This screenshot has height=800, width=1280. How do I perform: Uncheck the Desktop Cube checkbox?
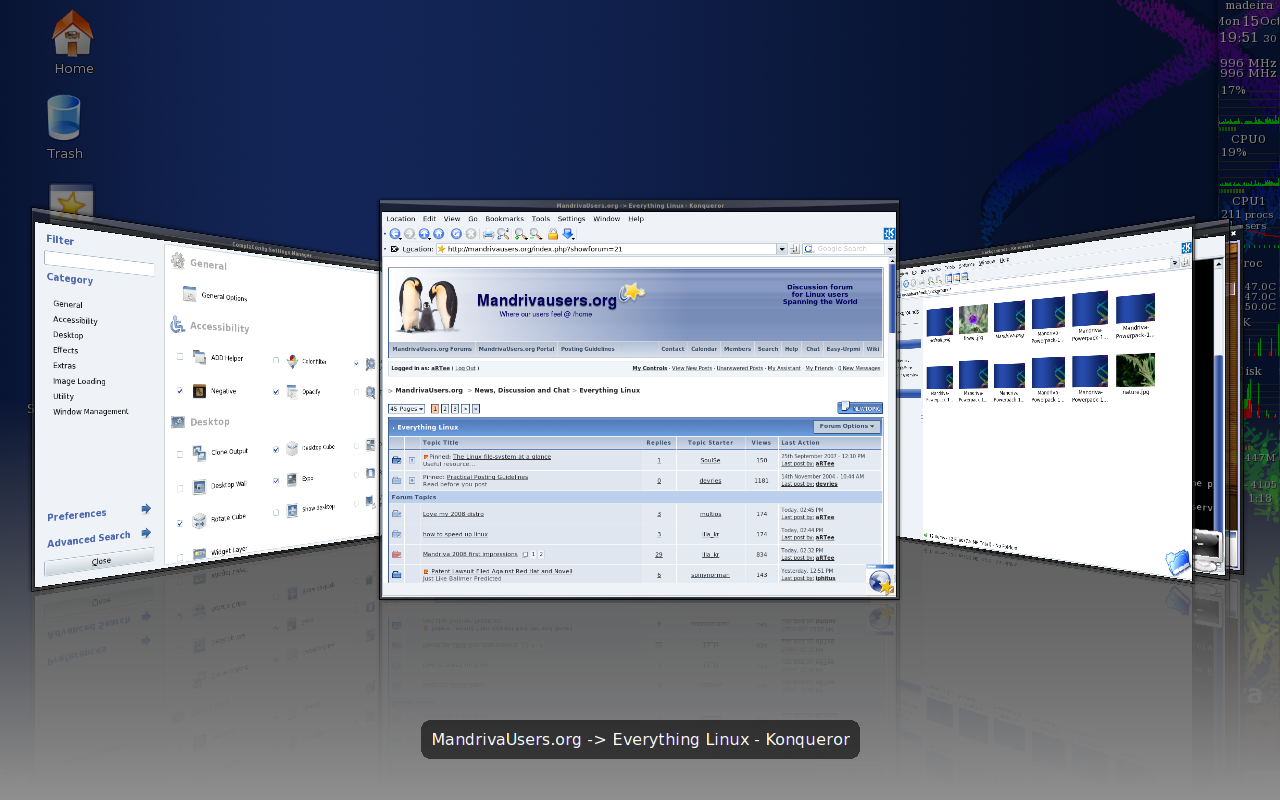(x=276, y=450)
